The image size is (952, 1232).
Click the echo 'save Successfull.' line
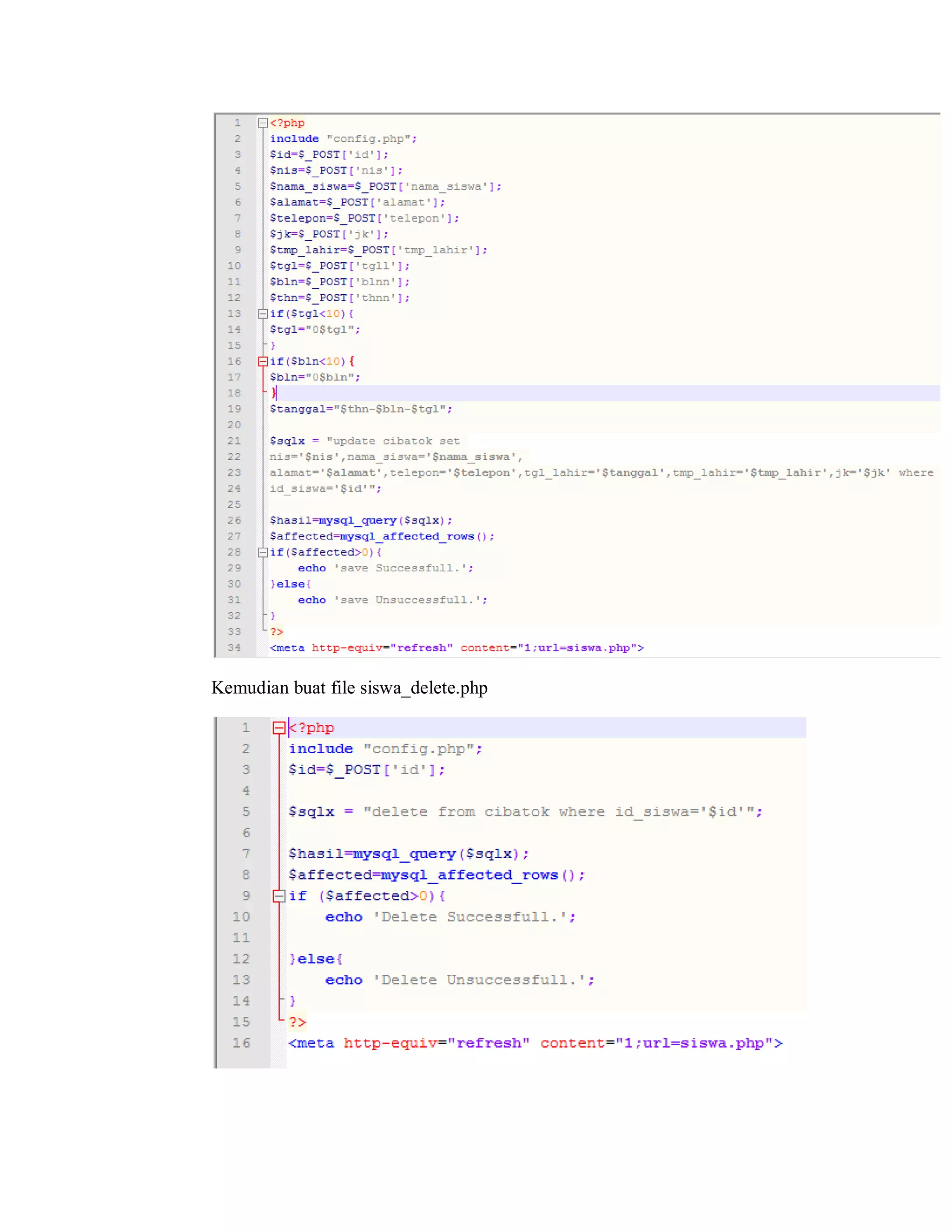tap(386, 568)
